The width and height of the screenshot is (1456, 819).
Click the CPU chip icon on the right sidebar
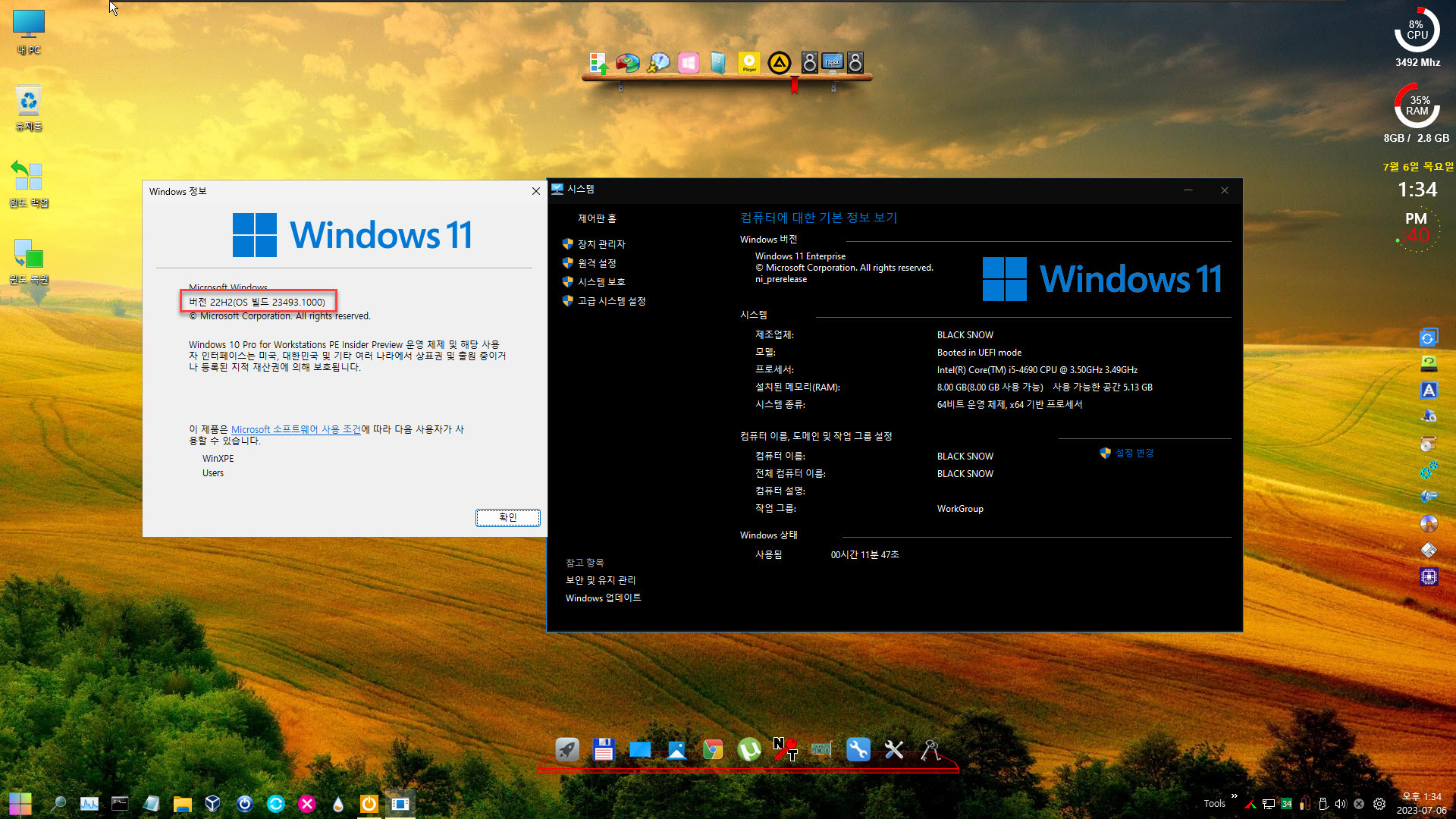[1429, 577]
